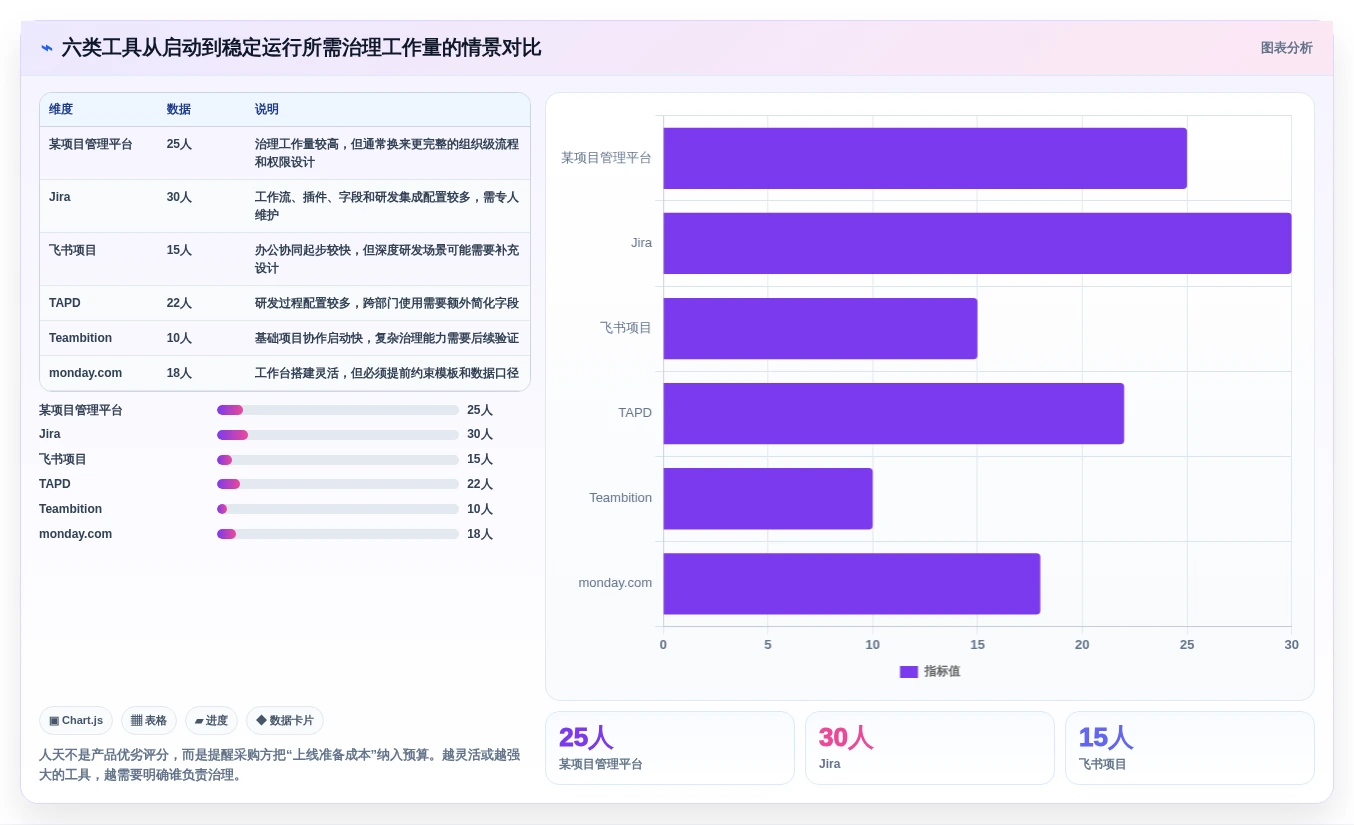Click the TAPD bar in the chart

893,413
